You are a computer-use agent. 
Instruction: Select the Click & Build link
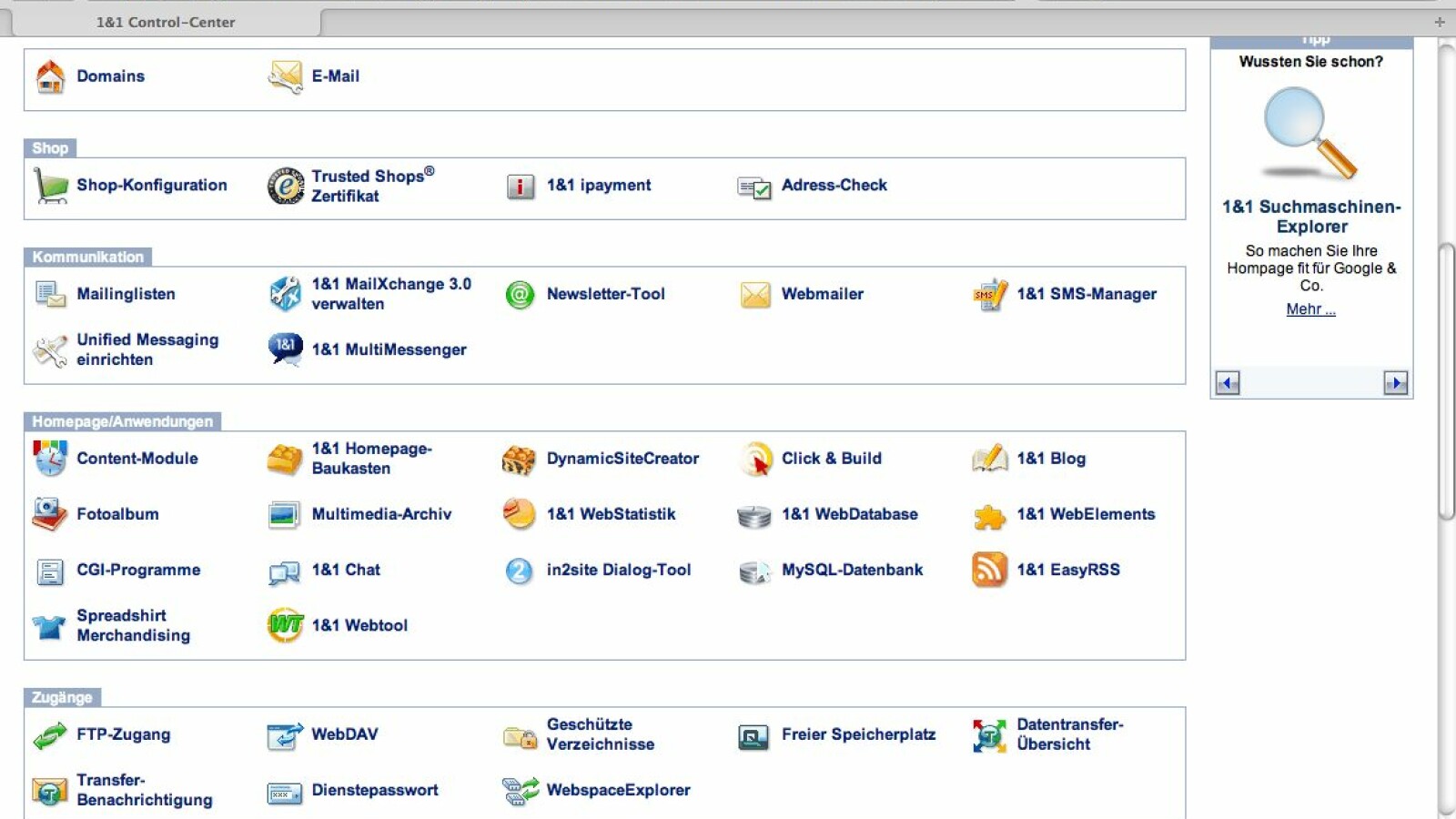[831, 459]
